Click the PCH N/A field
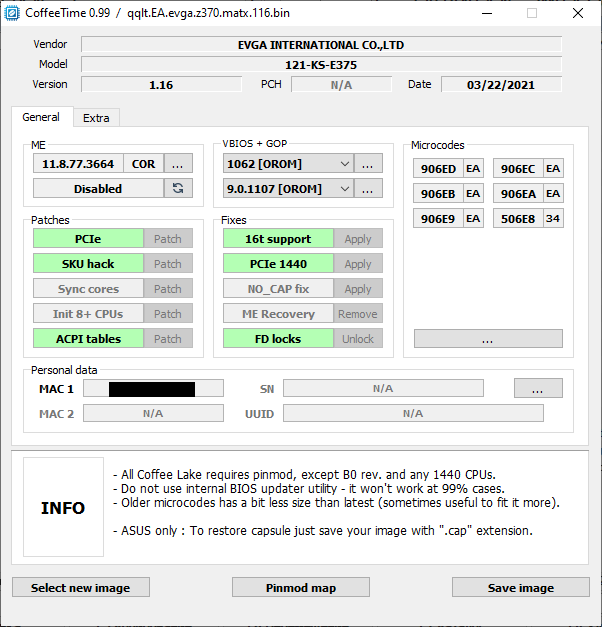602x627 pixels. [x=341, y=84]
